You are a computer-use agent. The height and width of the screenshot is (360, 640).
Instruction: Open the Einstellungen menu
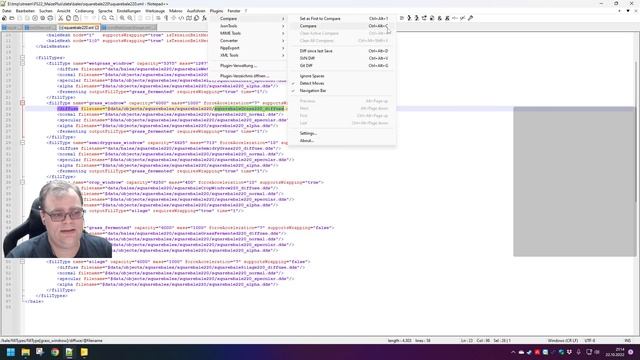pyautogui.click(x=129, y=11)
